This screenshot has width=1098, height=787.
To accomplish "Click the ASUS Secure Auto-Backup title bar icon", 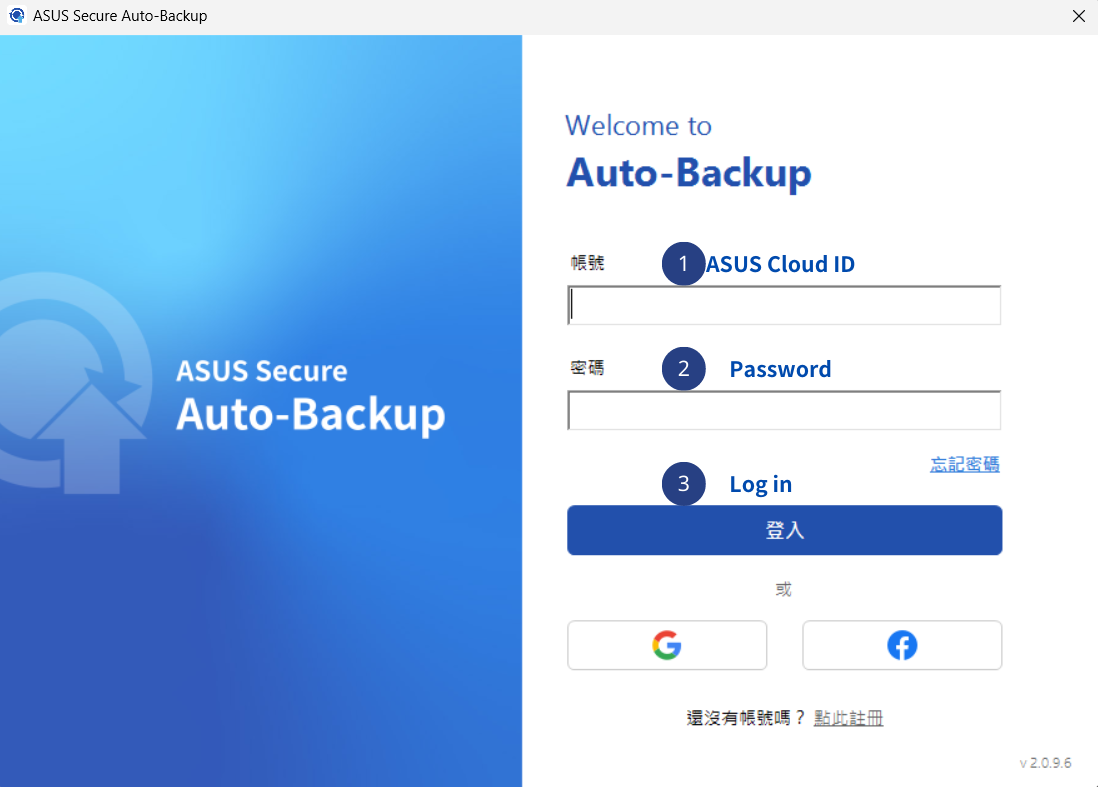I will [17, 15].
